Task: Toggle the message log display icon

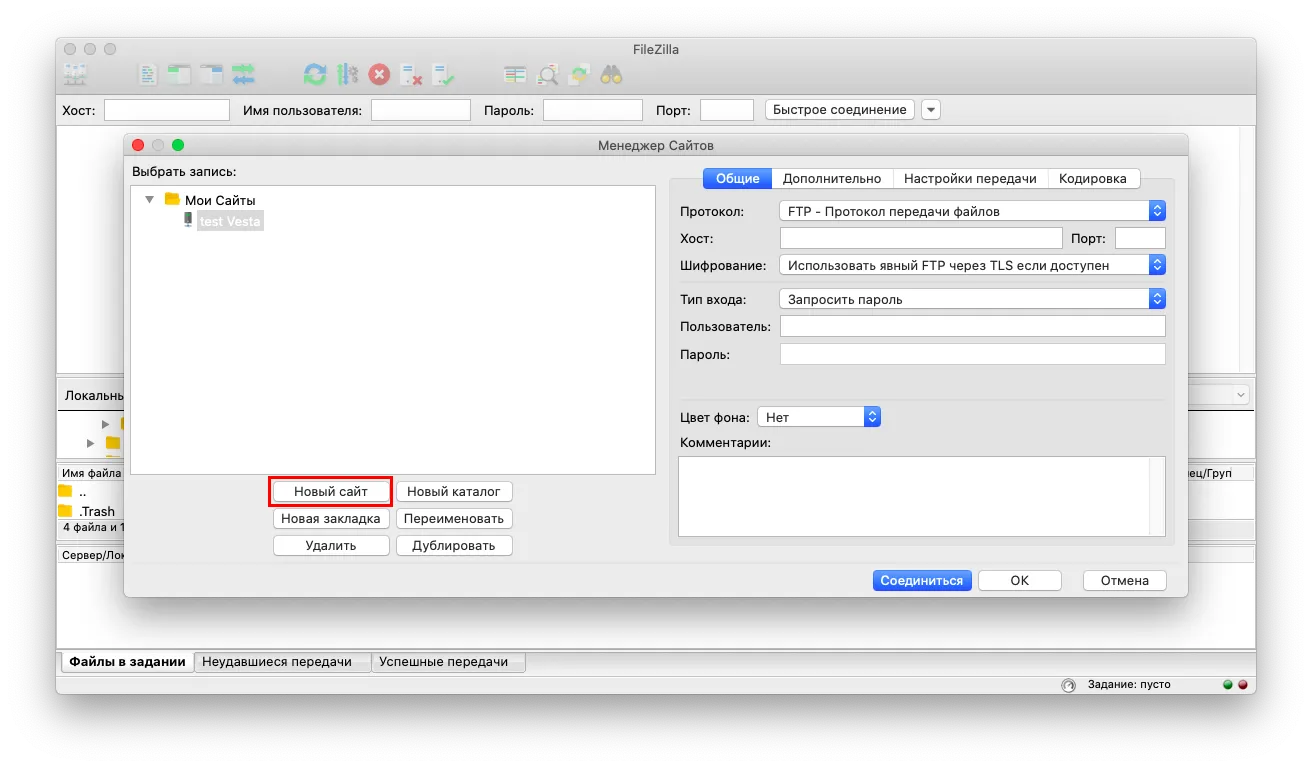Action: 148,74
